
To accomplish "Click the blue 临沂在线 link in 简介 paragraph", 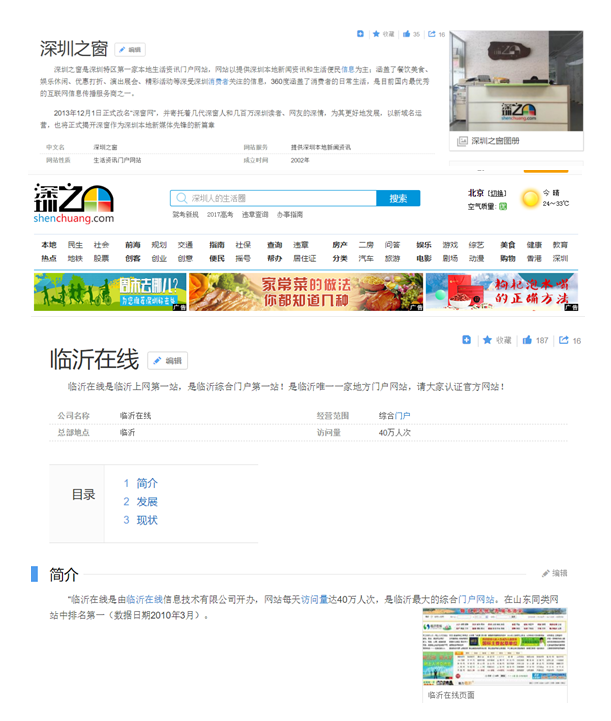I will point(145,600).
